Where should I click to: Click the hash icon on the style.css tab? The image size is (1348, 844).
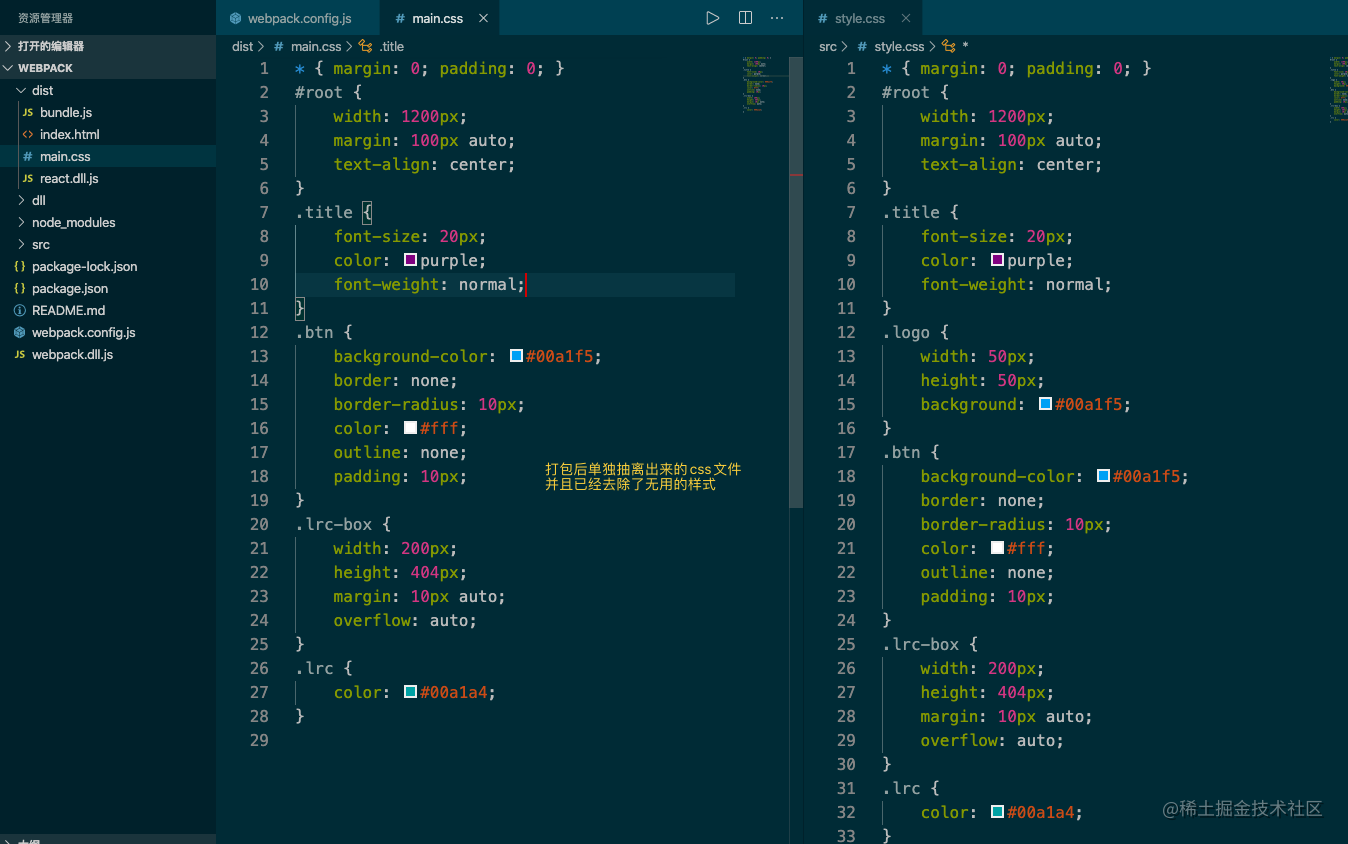822,18
